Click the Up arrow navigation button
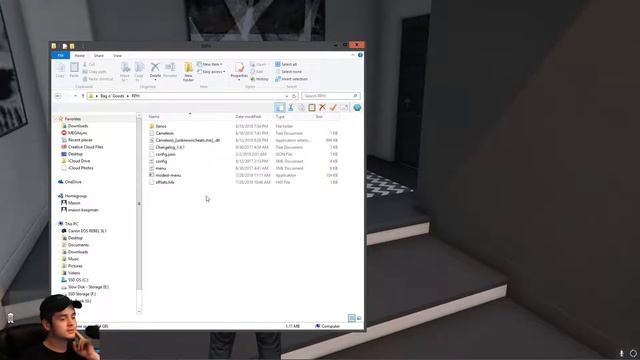Screen dimensions: 640x360 coord(83,96)
